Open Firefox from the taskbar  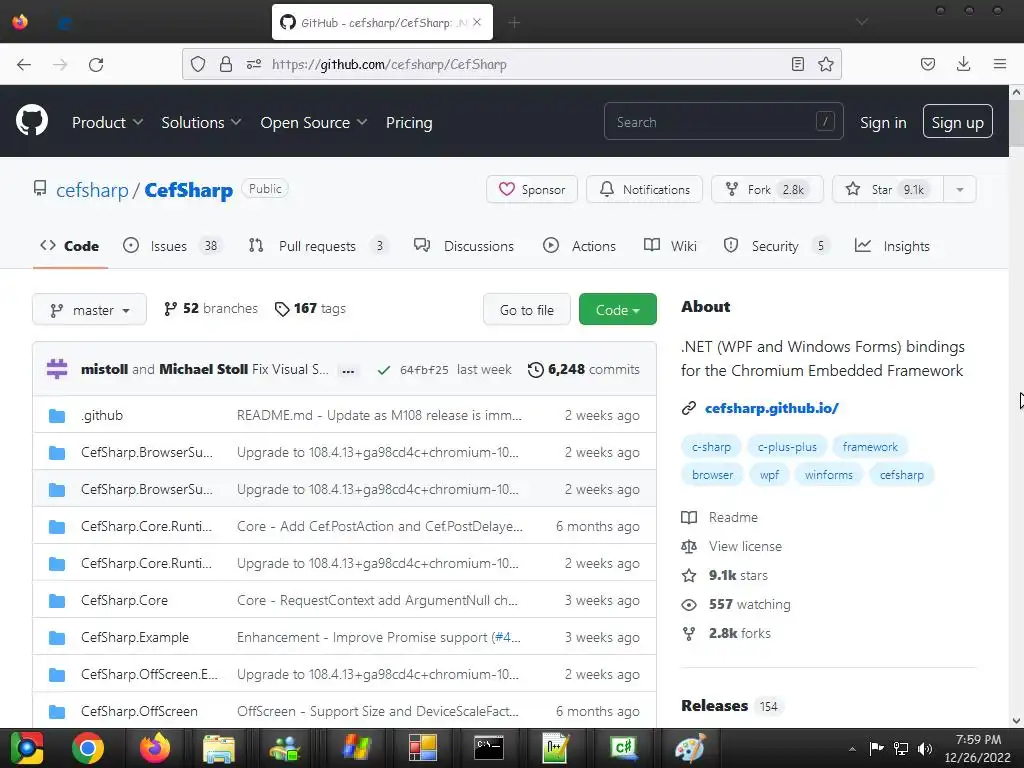point(155,748)
